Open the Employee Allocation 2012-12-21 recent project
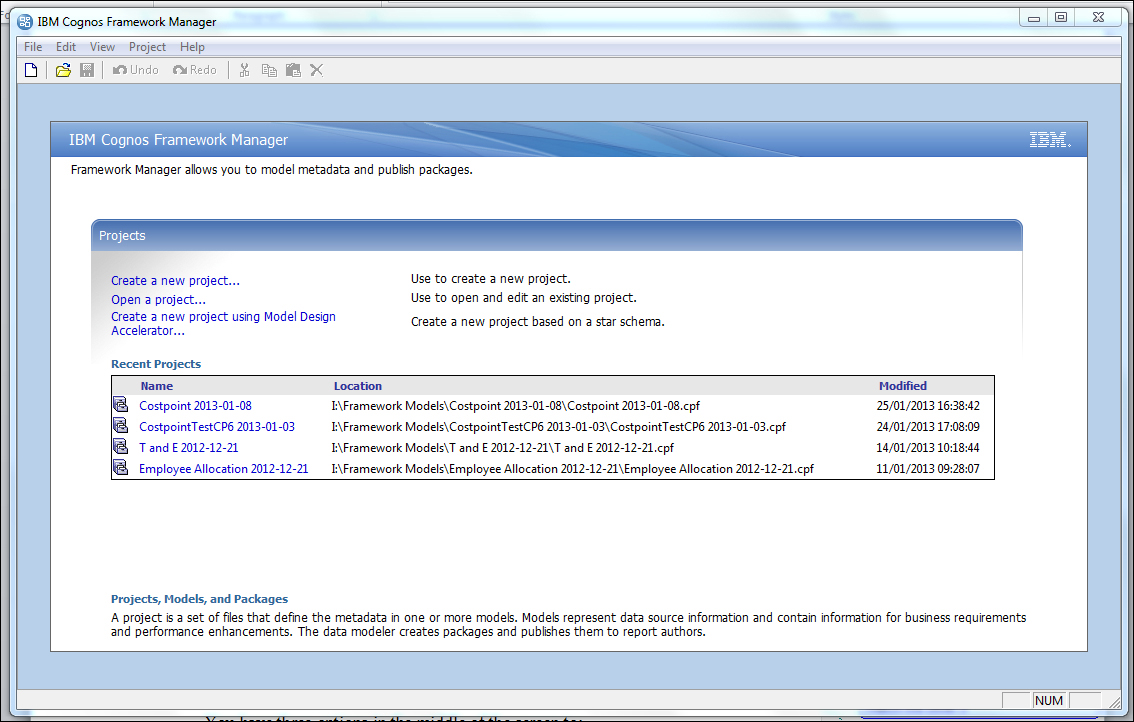Screen dimensions: 1134x722 [223, 469]
